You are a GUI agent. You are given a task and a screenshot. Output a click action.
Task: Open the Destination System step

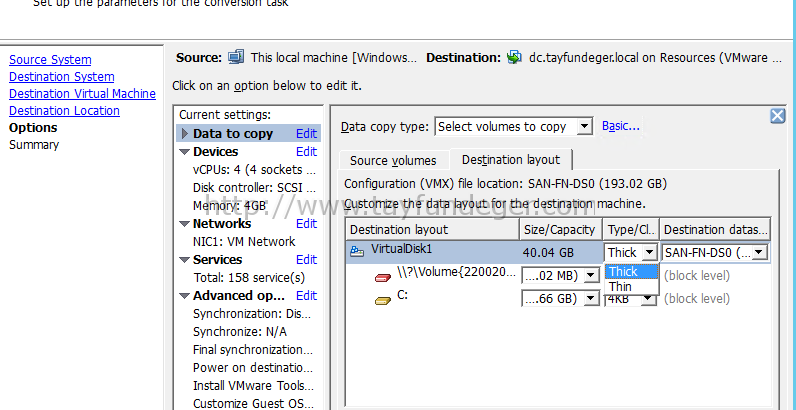[61, 77]
